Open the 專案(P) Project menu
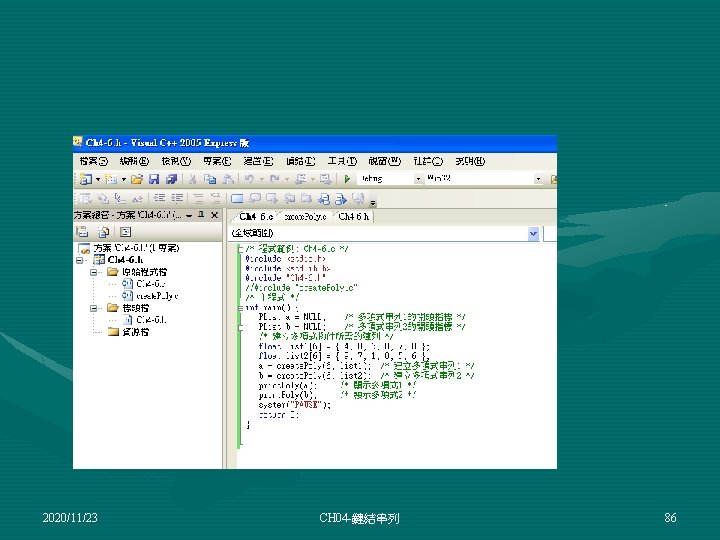The image size is (720, 540). pyautogui.click(x=217, y=161)
